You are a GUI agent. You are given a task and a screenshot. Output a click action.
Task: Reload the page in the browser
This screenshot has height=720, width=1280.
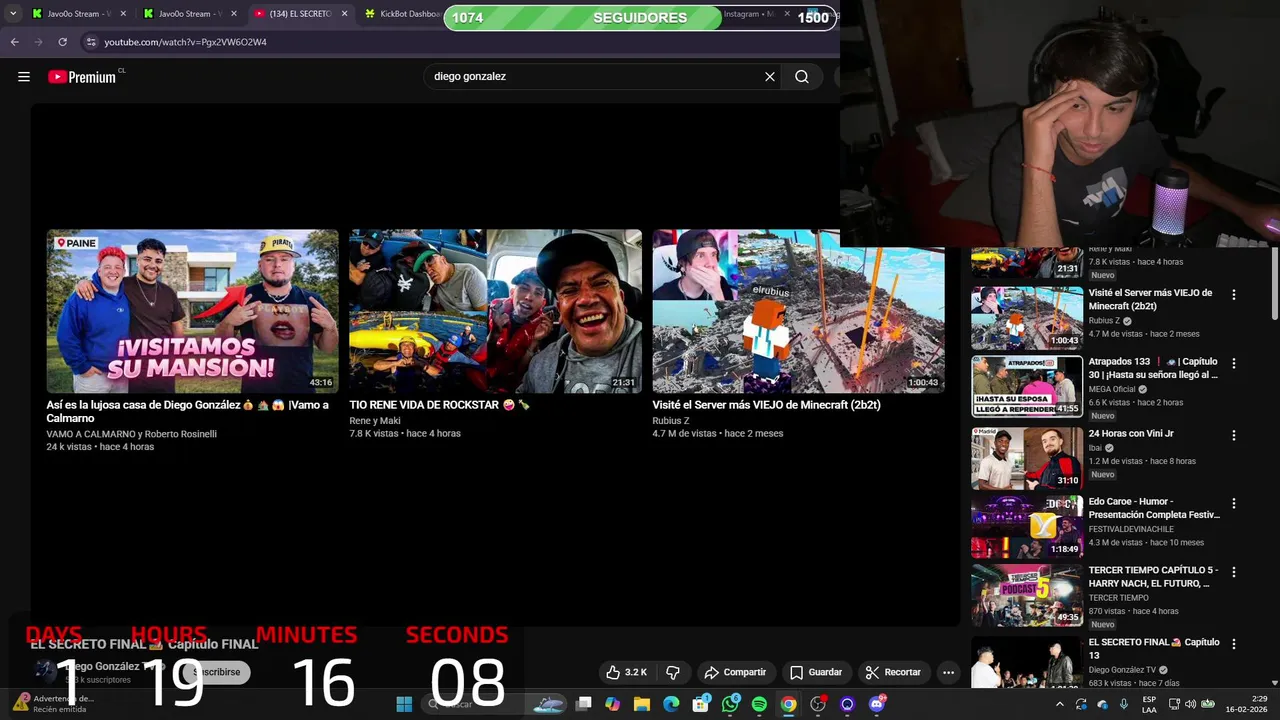62,42
